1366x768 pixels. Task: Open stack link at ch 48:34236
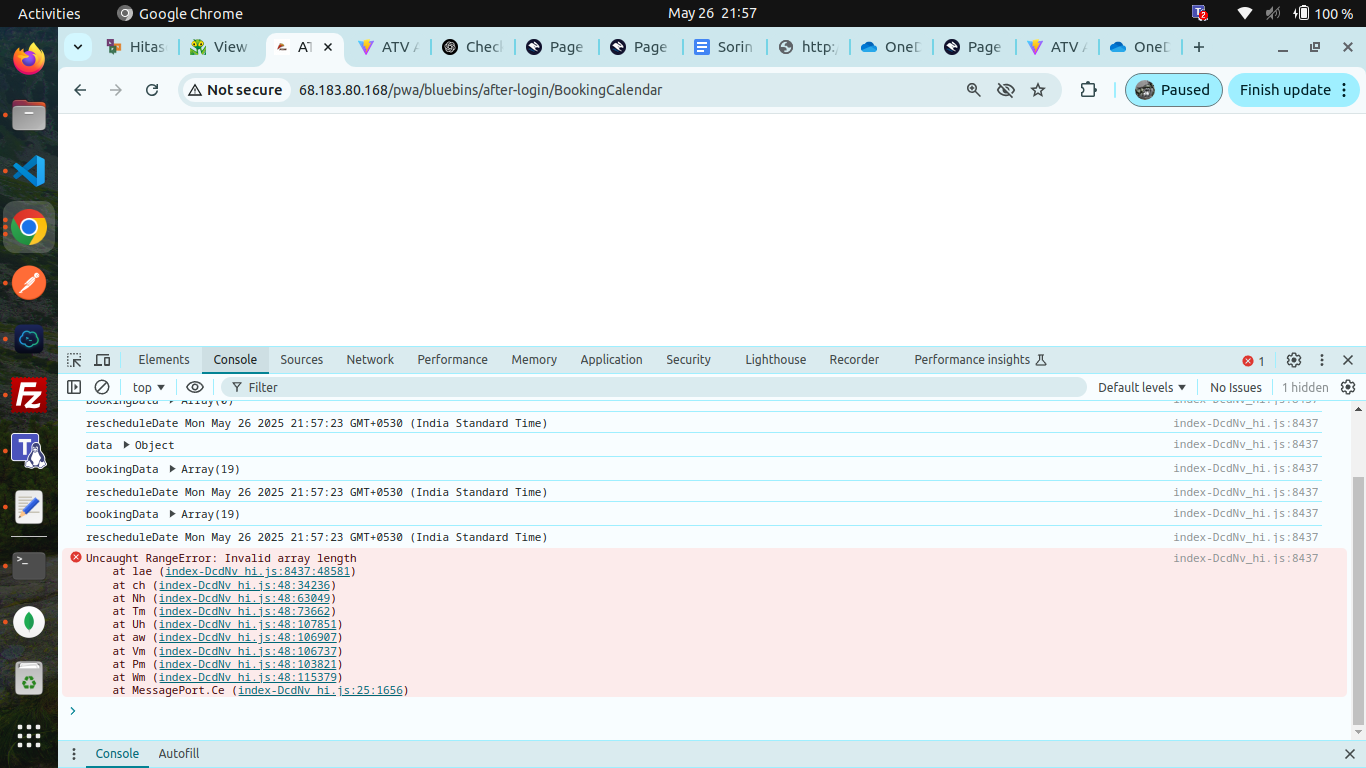point(245,585)
